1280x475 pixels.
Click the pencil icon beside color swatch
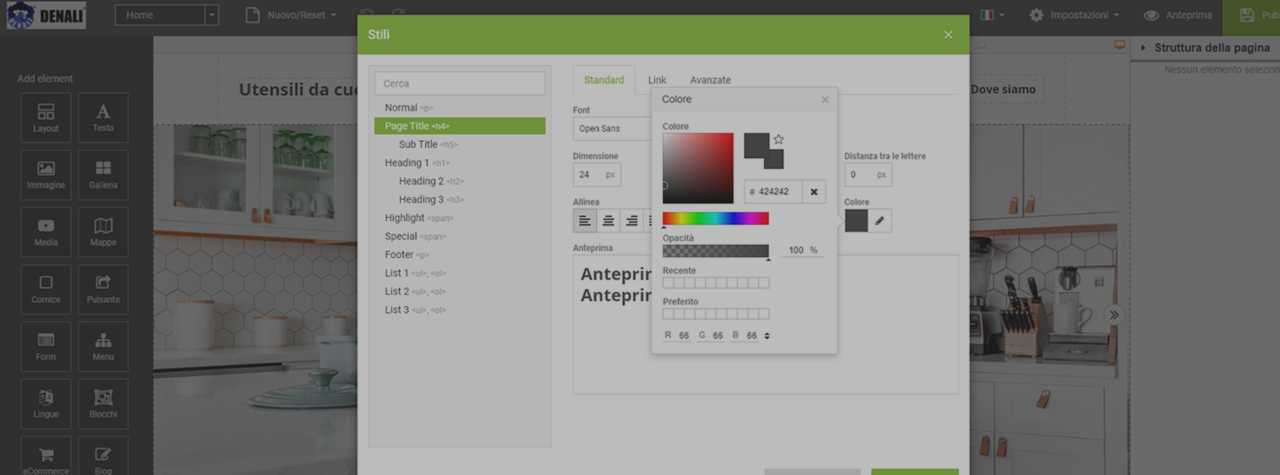pyautogui.click(x=879, y=221)
